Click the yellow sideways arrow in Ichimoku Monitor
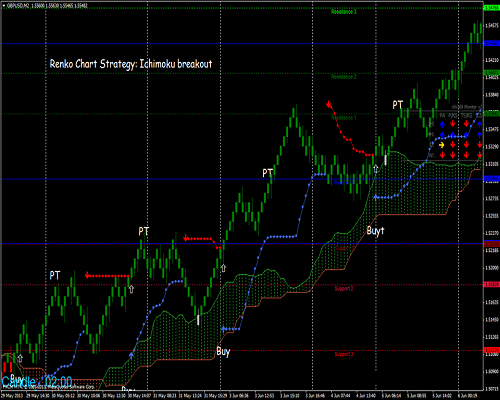500x400 pixels. [442, 145]
